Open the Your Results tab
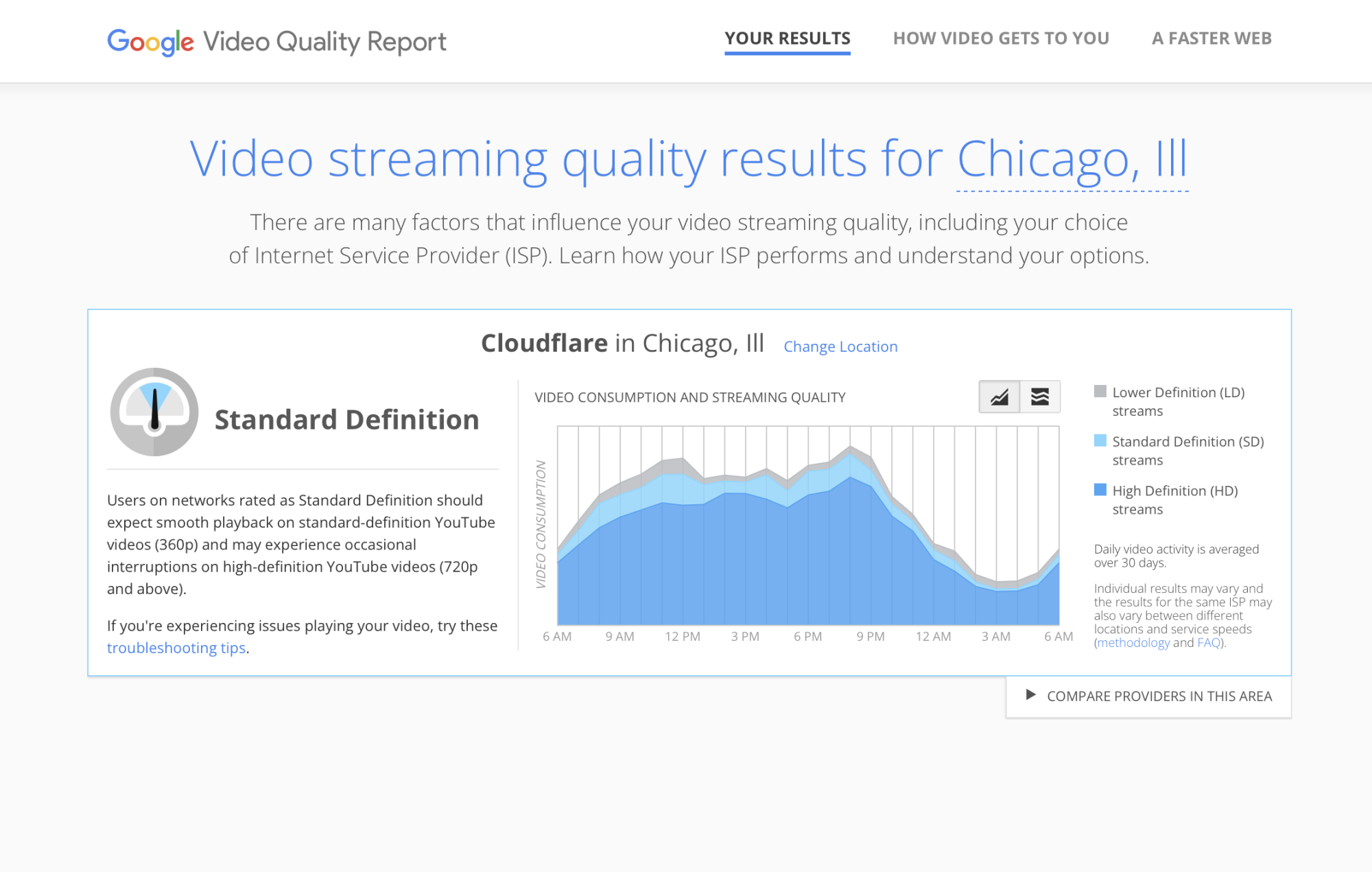The image size is (1372, 872). click(x=787, y=38)
